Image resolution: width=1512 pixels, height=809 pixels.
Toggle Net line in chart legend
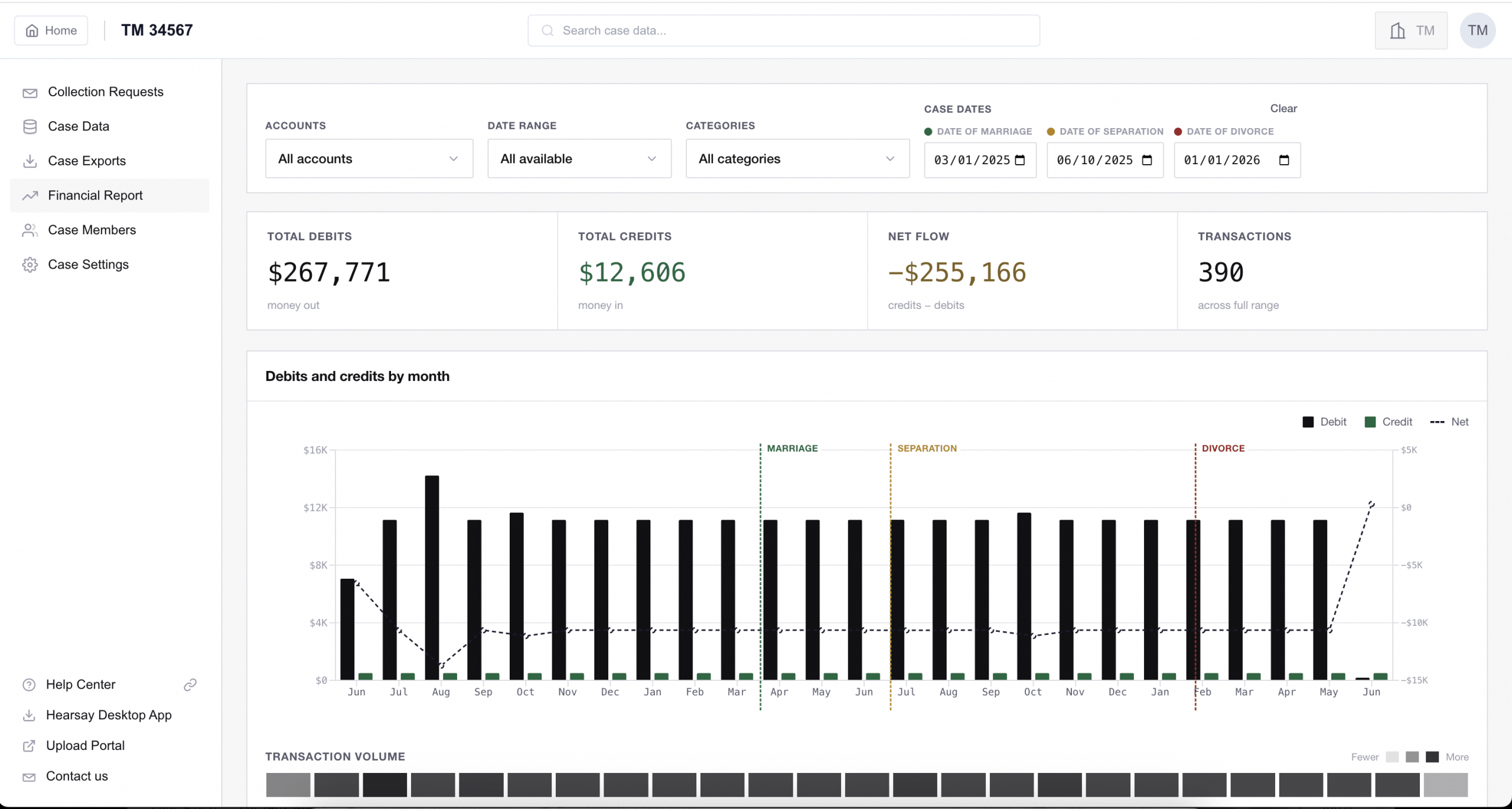point(1449,422)
